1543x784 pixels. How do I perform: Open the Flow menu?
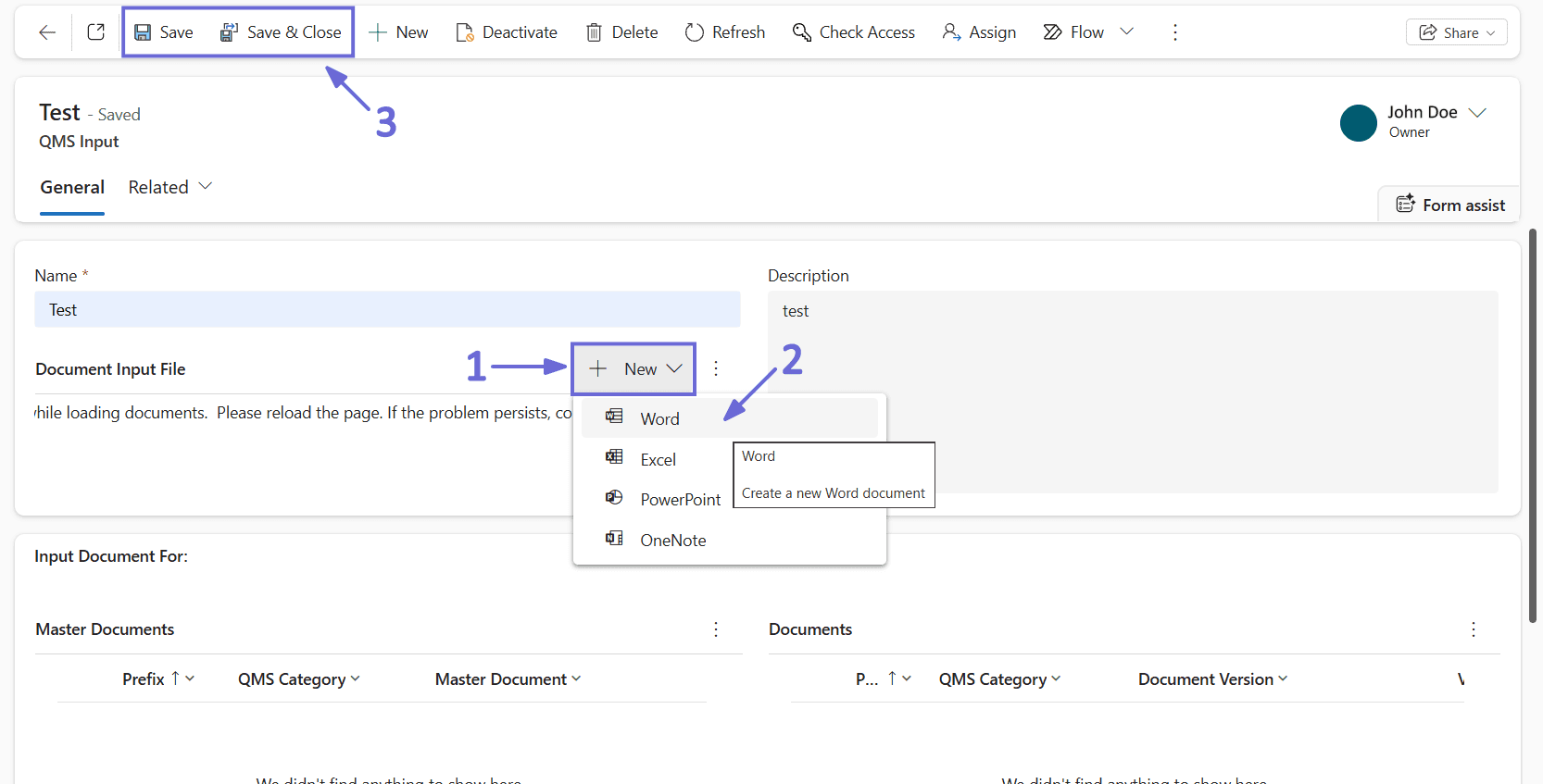(x=1074, y=32)
